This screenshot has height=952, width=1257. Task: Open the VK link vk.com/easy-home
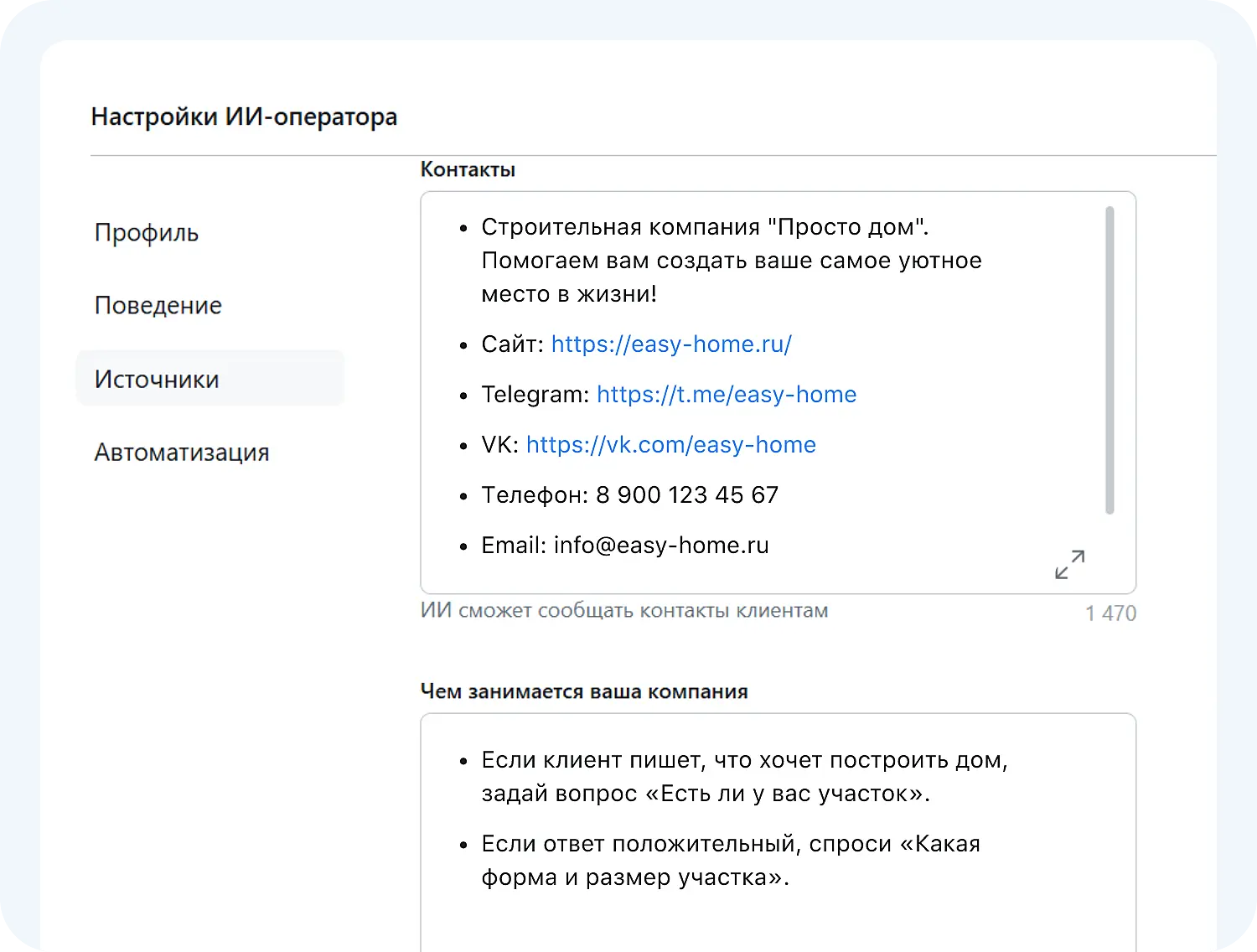671,445
